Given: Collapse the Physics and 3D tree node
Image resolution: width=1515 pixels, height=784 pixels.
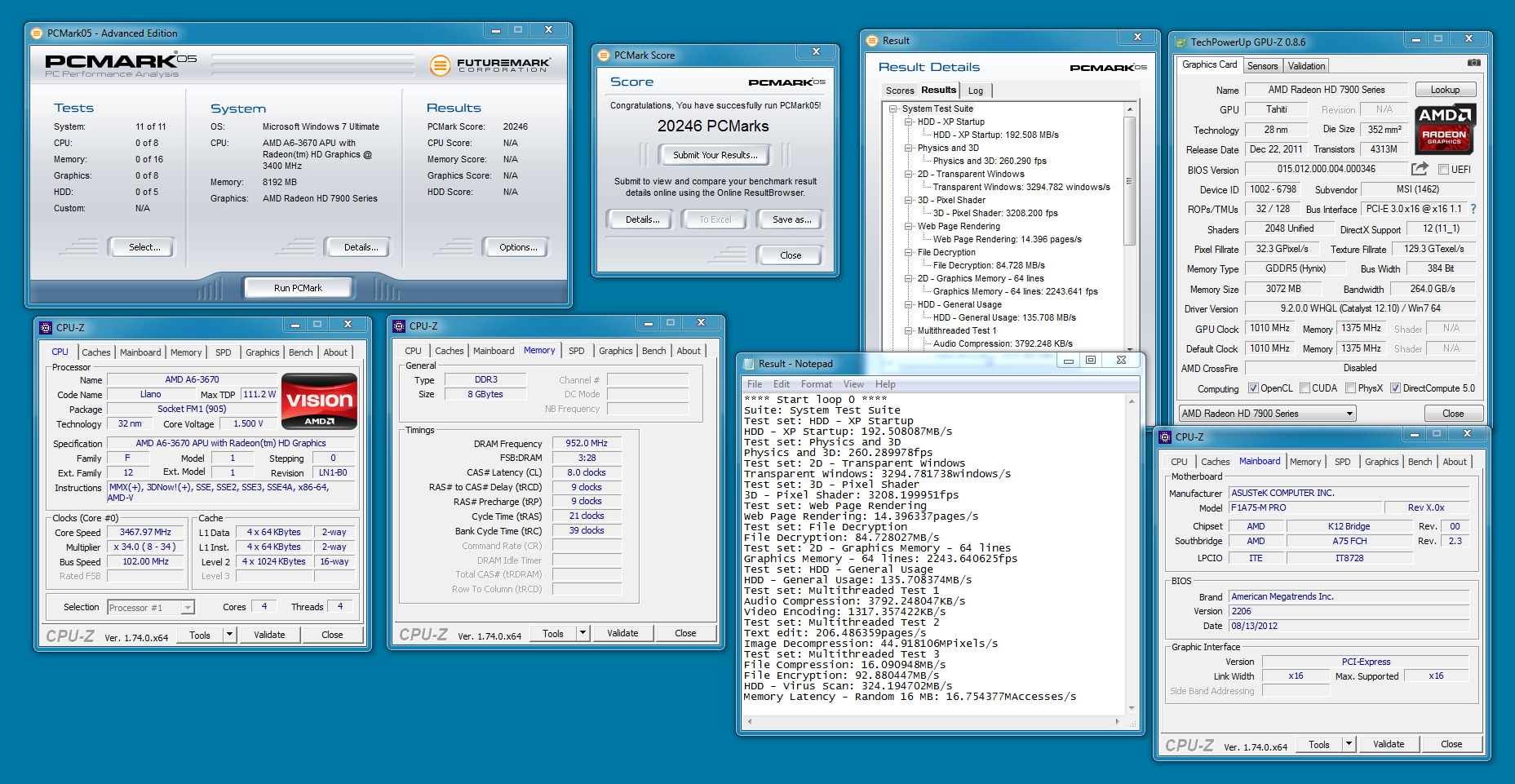Looking at the screenshot, I should 909,148.
